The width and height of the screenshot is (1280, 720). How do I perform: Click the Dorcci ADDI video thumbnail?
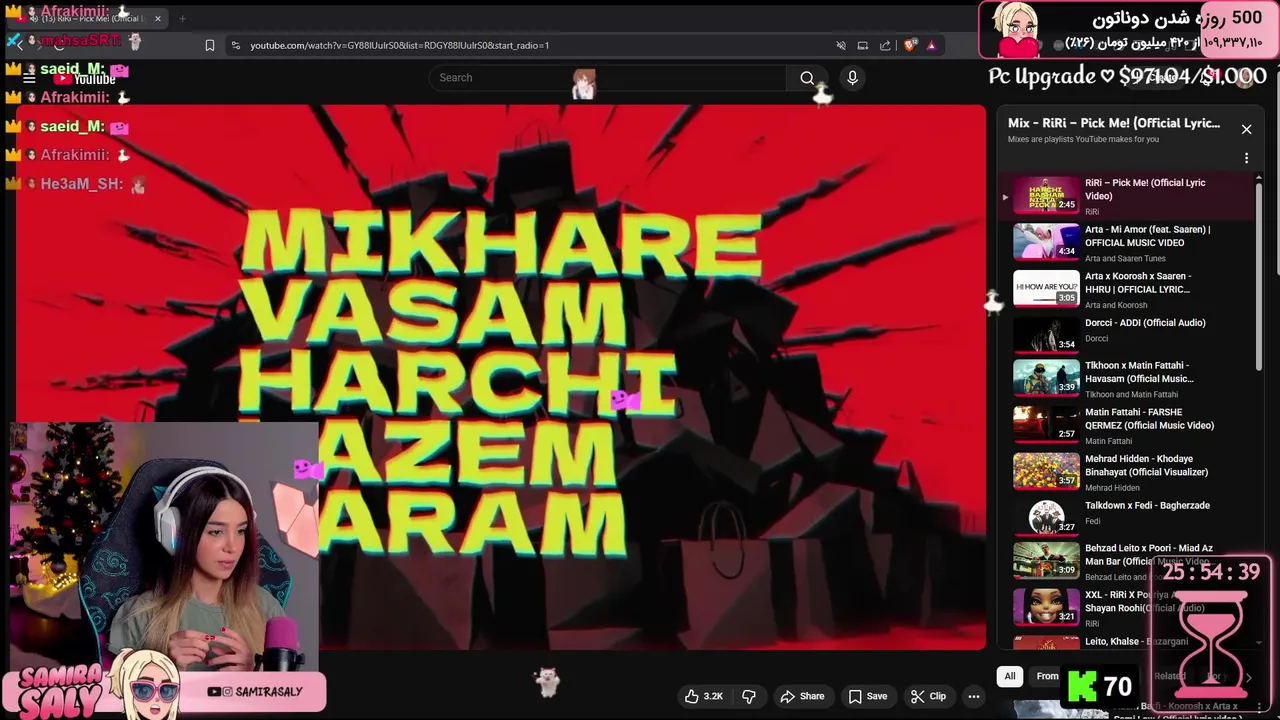[x=1046, y=334]
